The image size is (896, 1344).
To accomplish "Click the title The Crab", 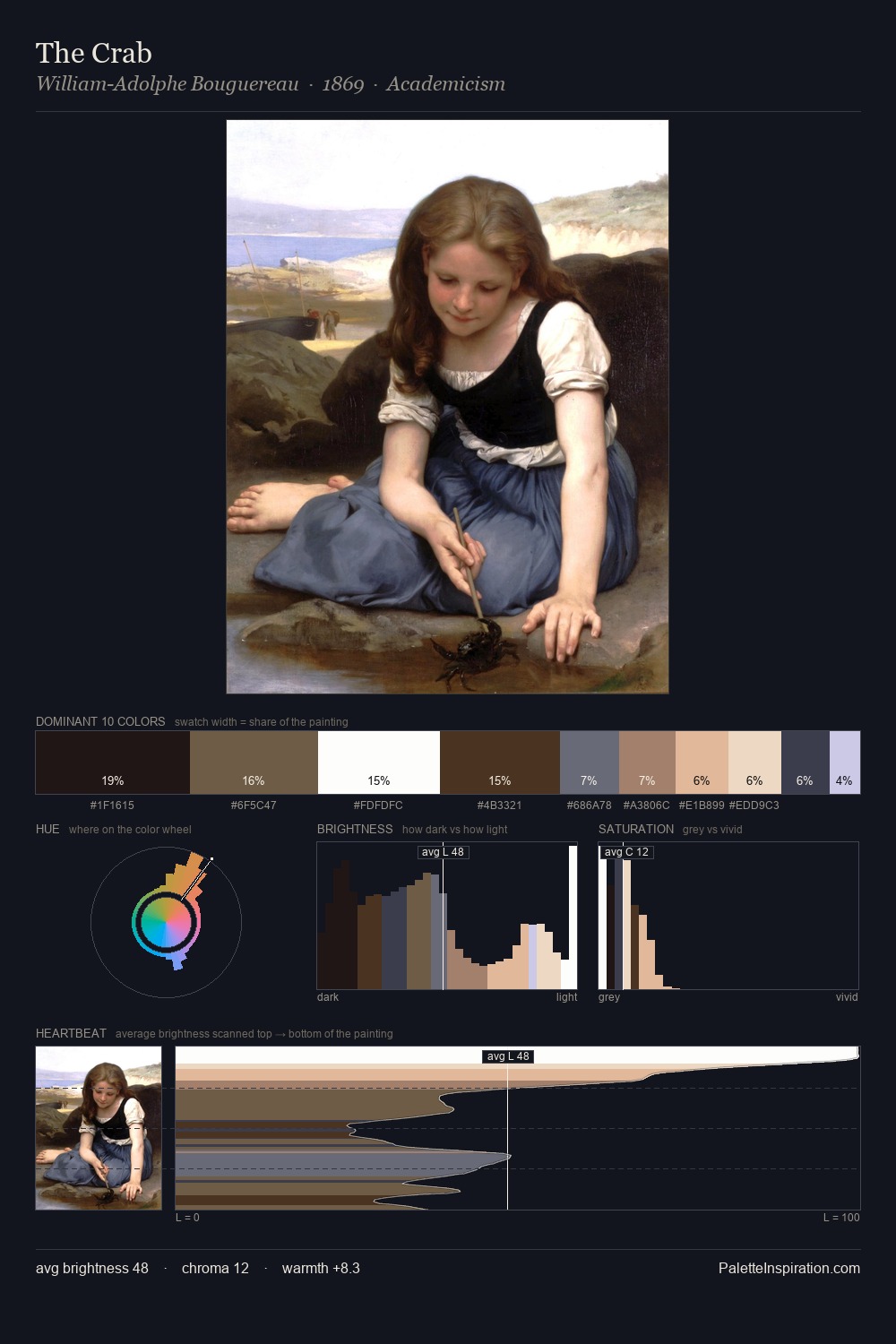I will tap(94, 53).
